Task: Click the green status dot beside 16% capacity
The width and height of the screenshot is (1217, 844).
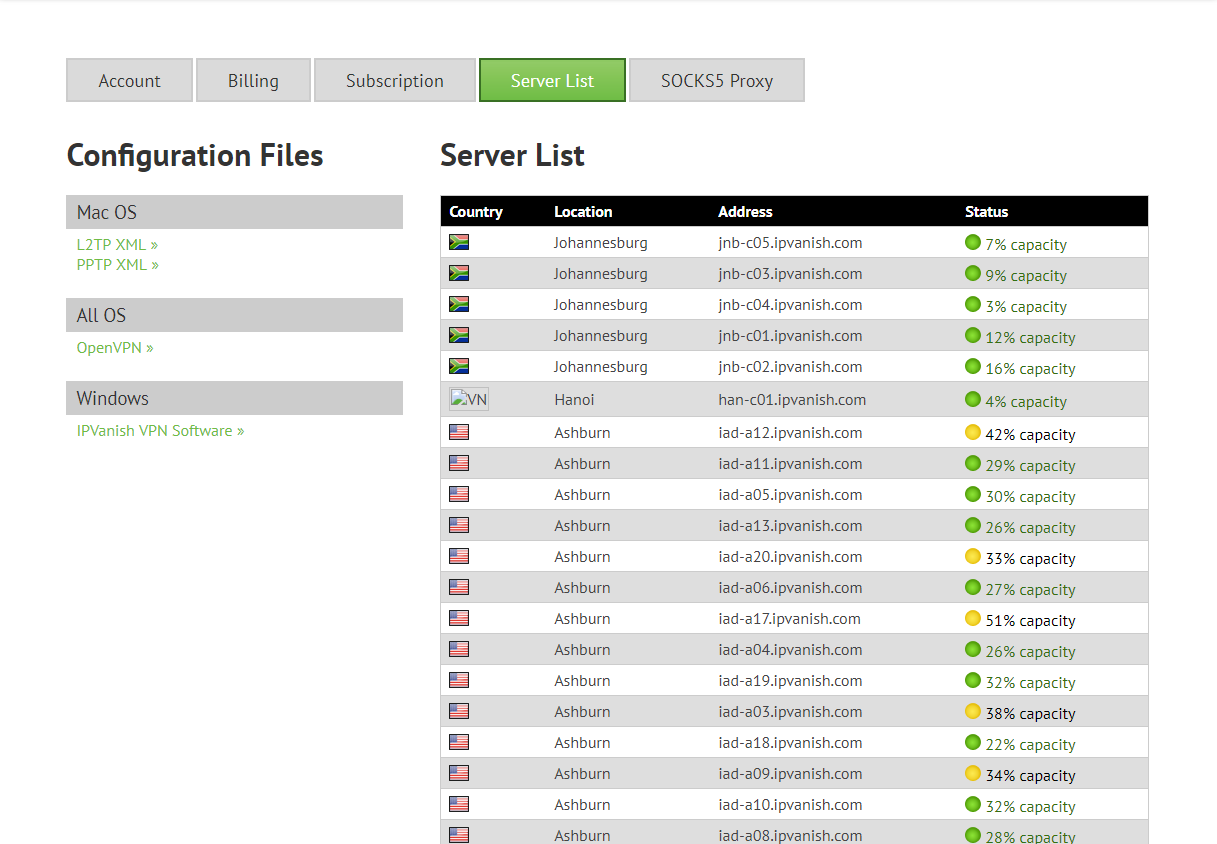Action: coord(971,366)
